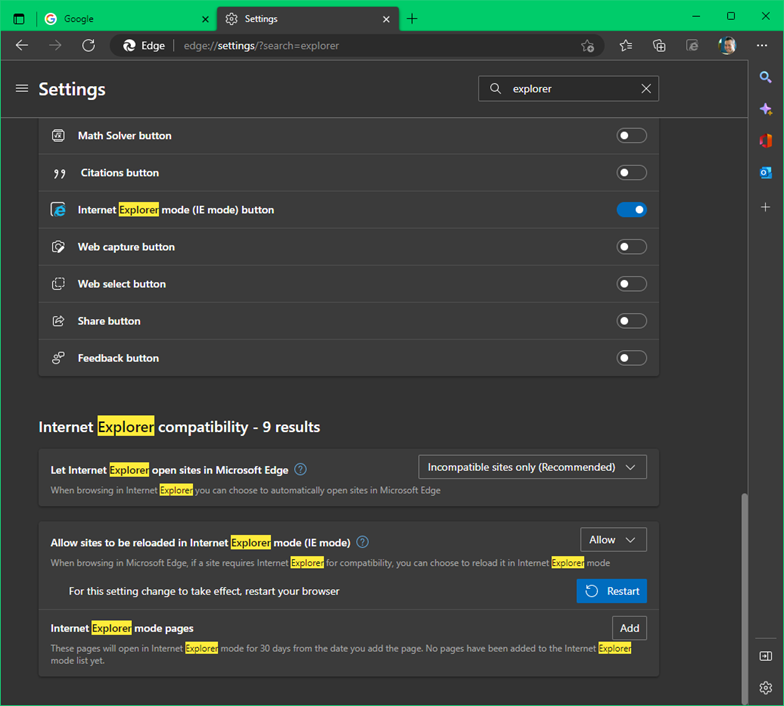Add this page to favorites star

(x=588, y=46)
